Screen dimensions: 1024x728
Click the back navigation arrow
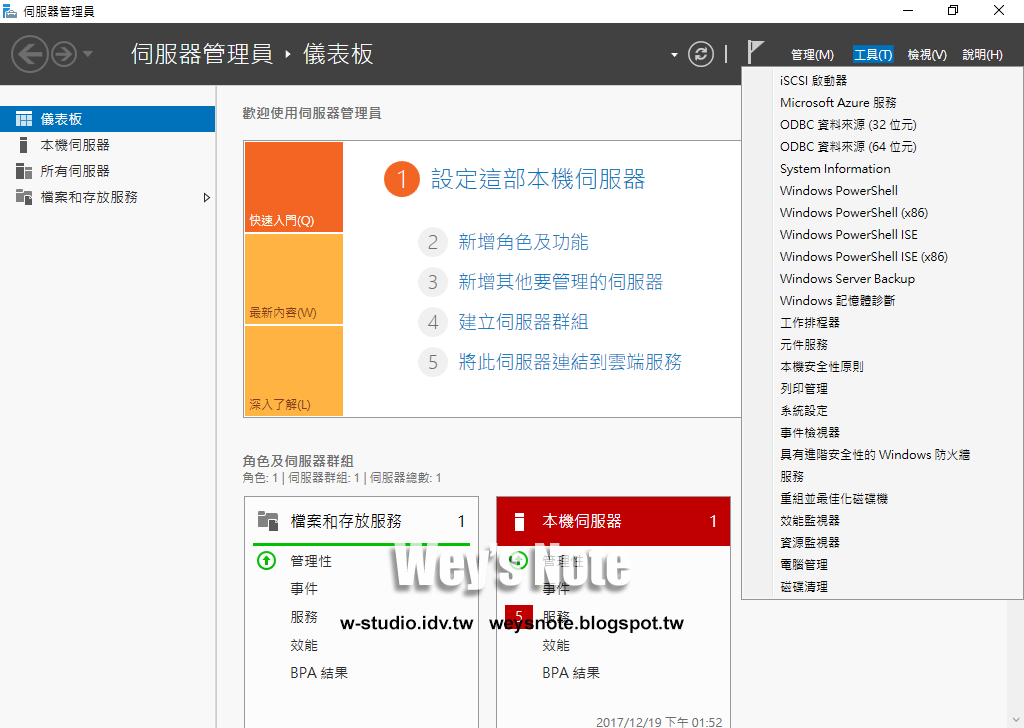pyautogui.click(x=29, y=54)
